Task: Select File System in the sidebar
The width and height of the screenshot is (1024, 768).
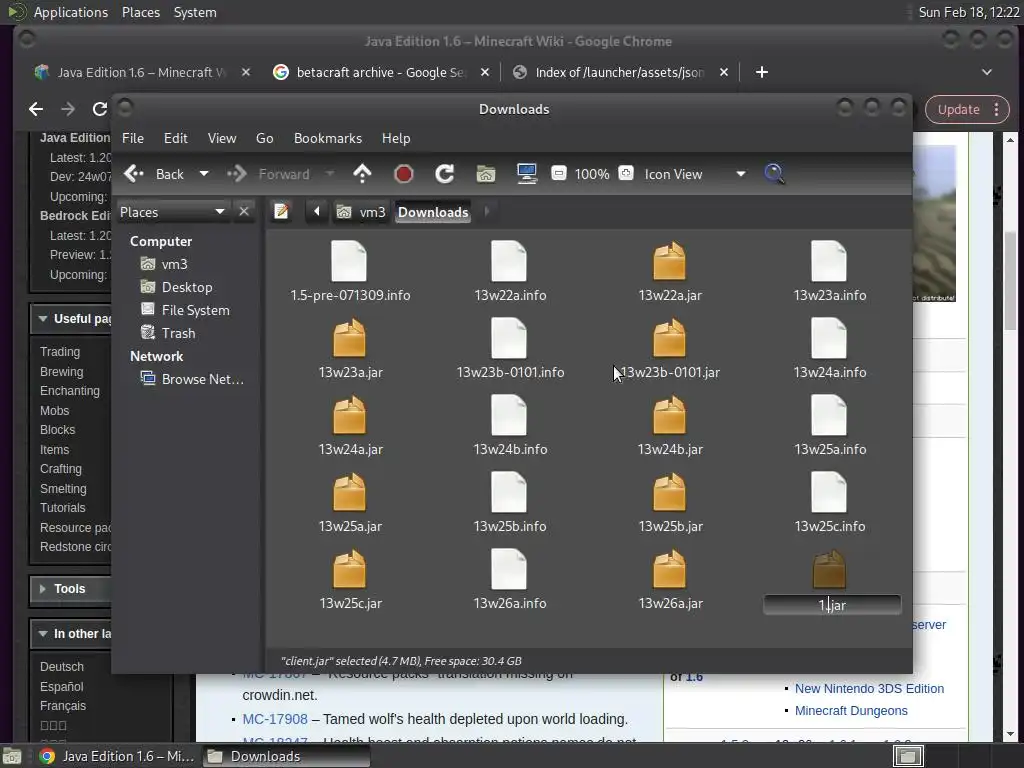Action: [x=185, y=310]
